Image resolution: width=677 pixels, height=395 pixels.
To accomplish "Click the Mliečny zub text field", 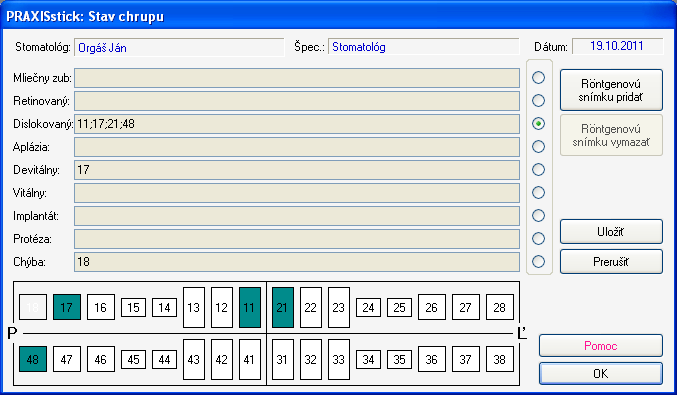I will point(297,78).
